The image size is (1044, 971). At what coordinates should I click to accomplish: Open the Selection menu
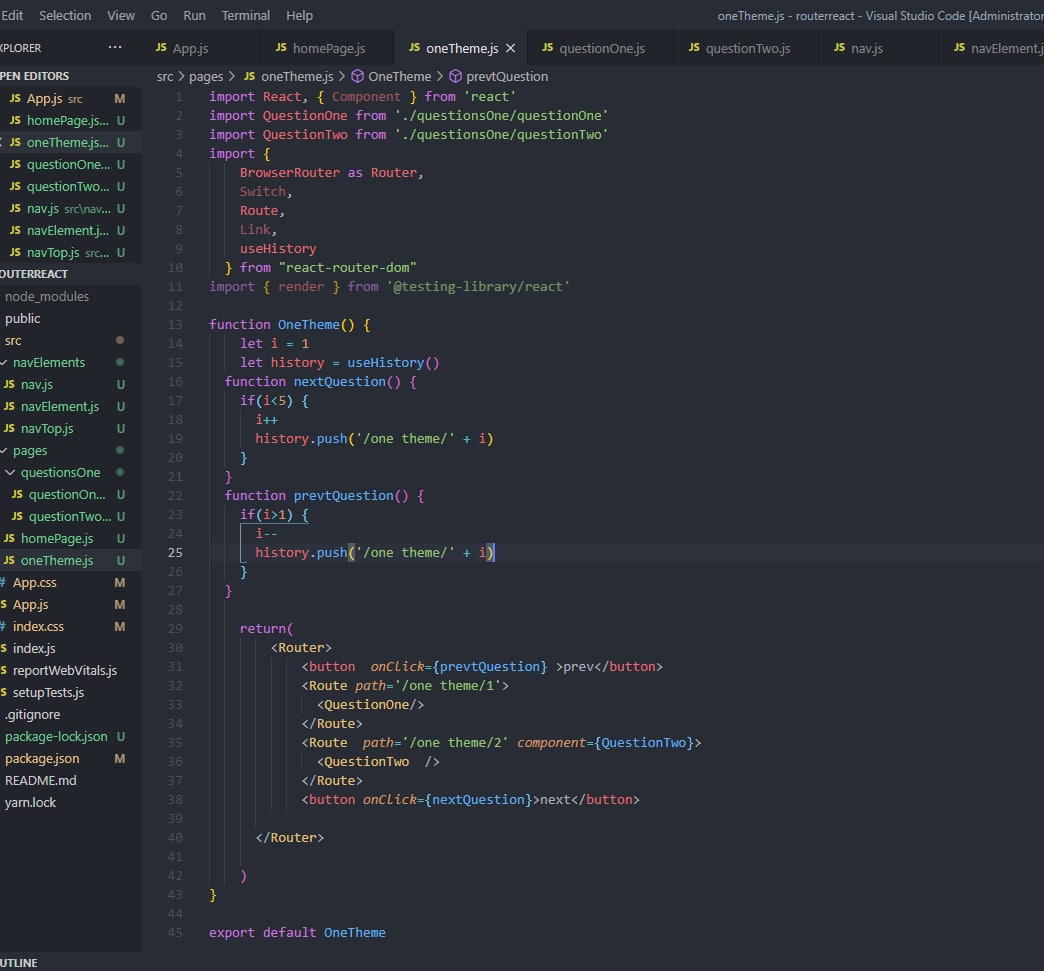point(65,15)
